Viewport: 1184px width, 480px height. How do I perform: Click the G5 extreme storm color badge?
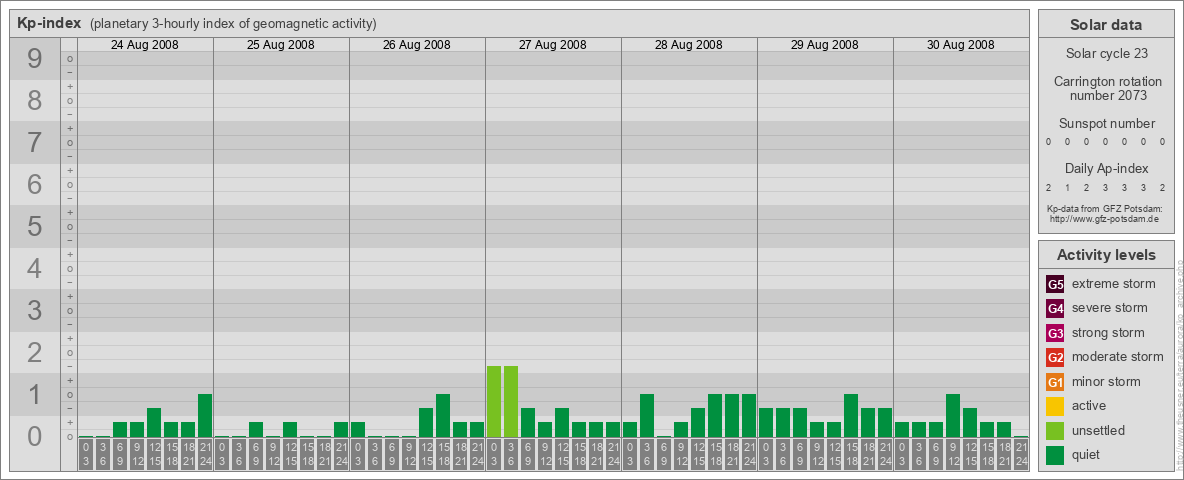point(1055,285)
